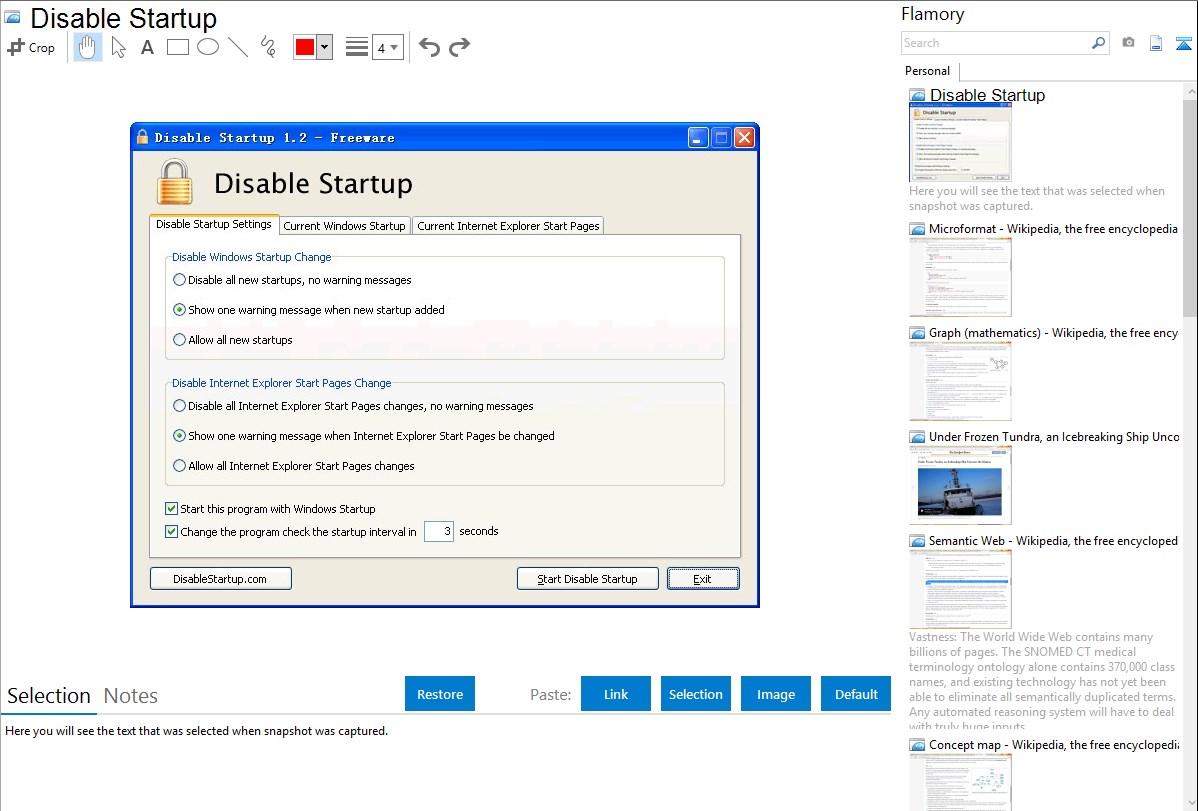
Task: Switch to the Notes tab
Action: 131,696
